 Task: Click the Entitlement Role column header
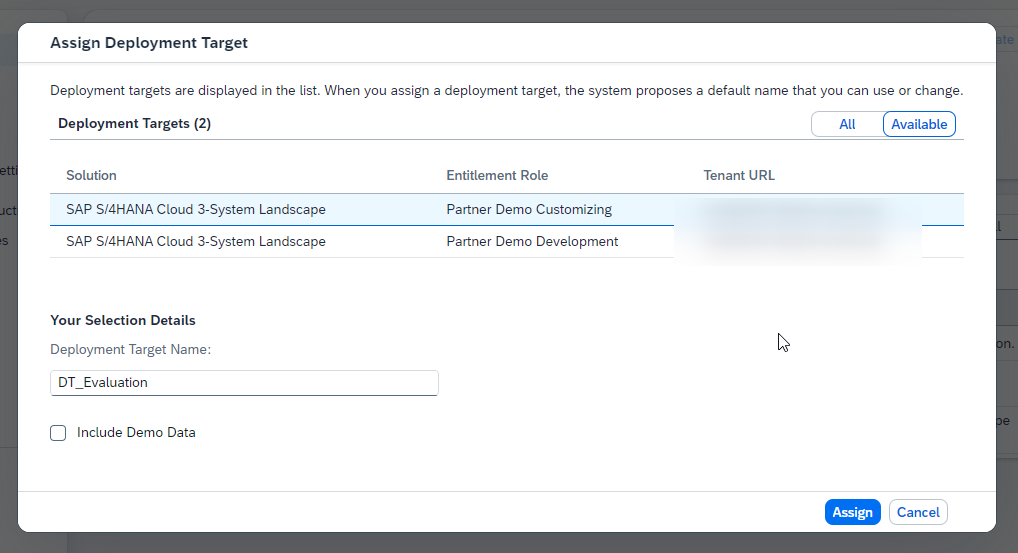497,175
